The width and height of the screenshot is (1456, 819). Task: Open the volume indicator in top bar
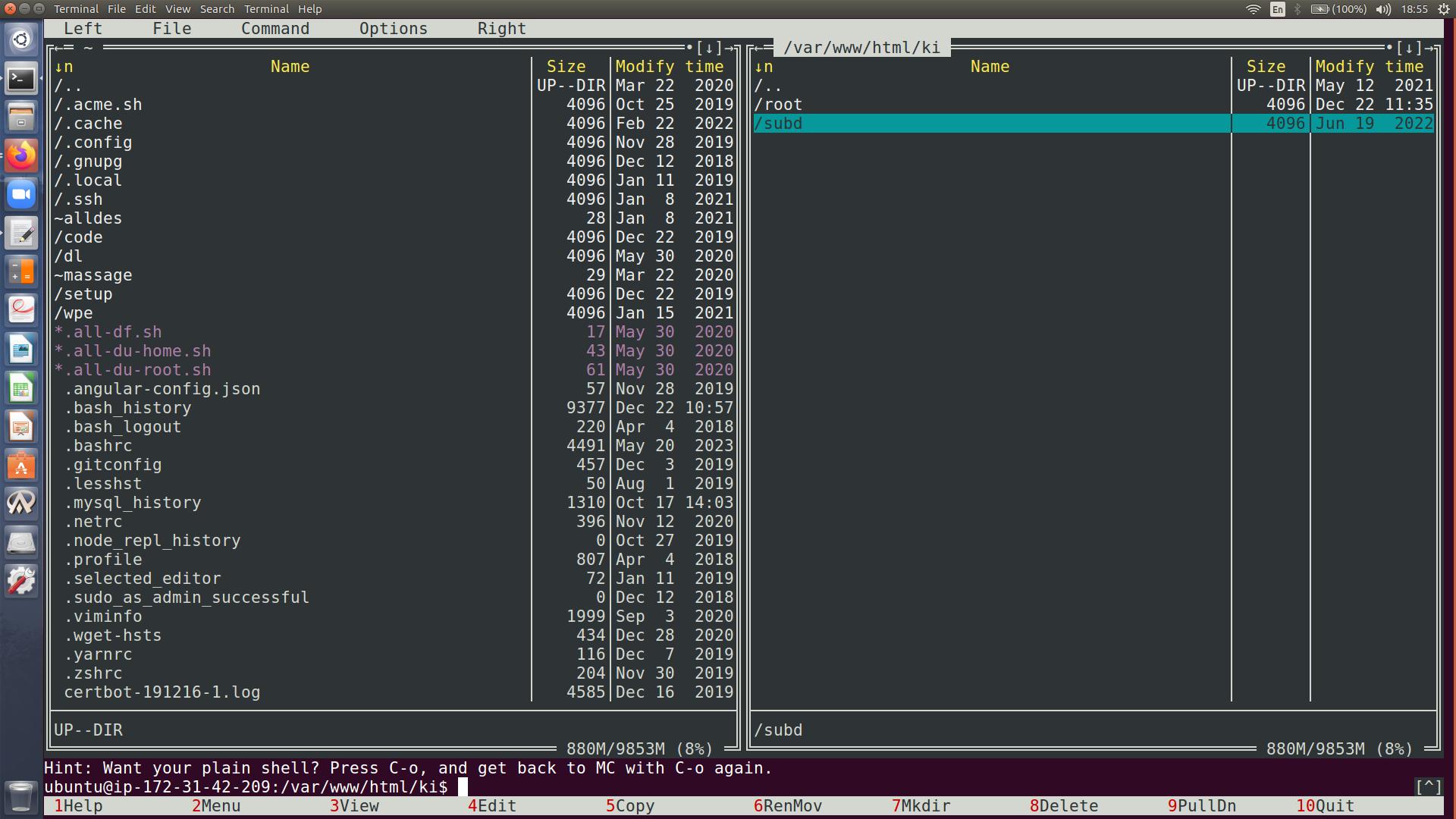click(x=1383, y=9)
